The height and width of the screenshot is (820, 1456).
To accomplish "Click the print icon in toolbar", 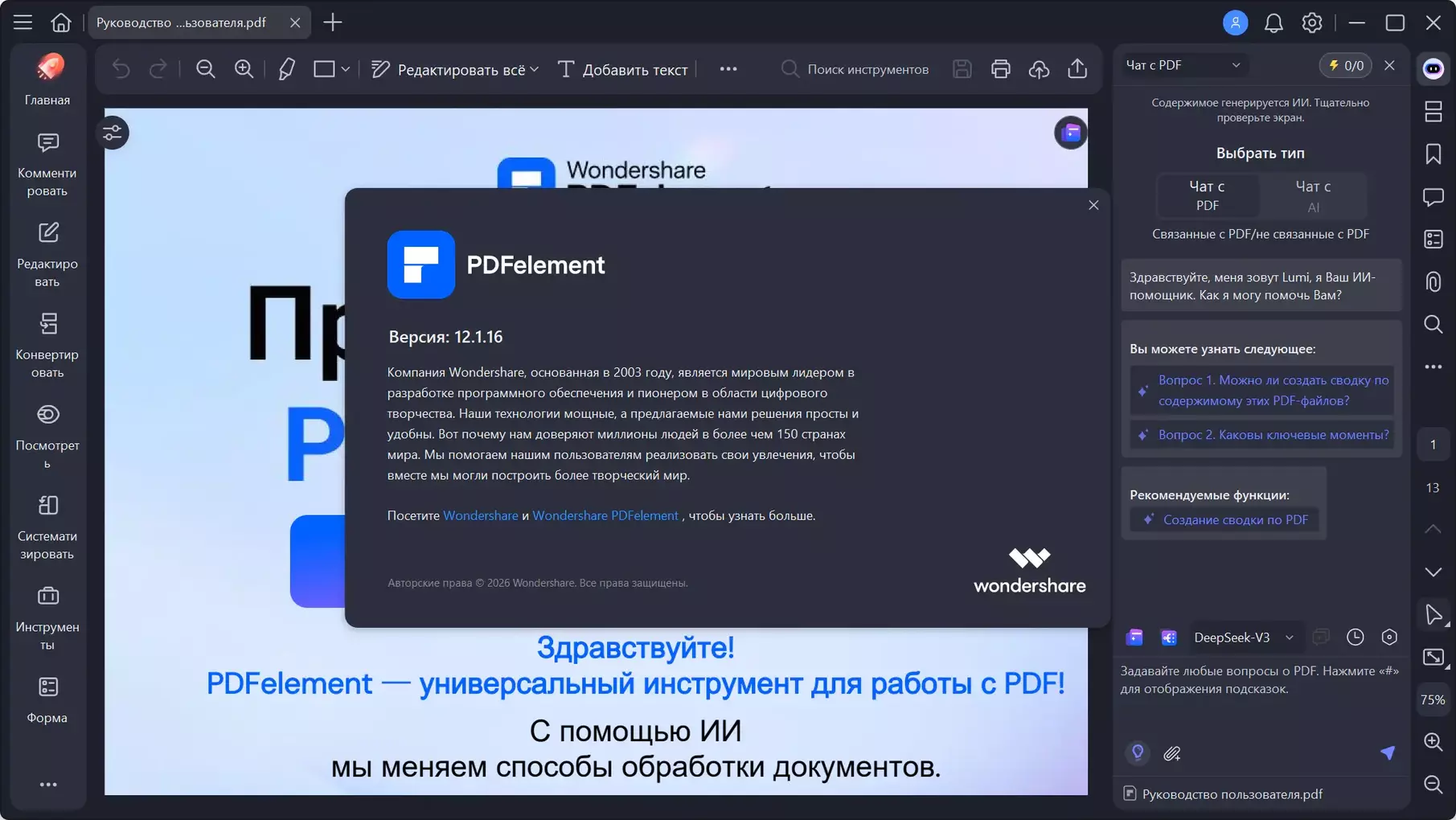I will (1000, 69).
